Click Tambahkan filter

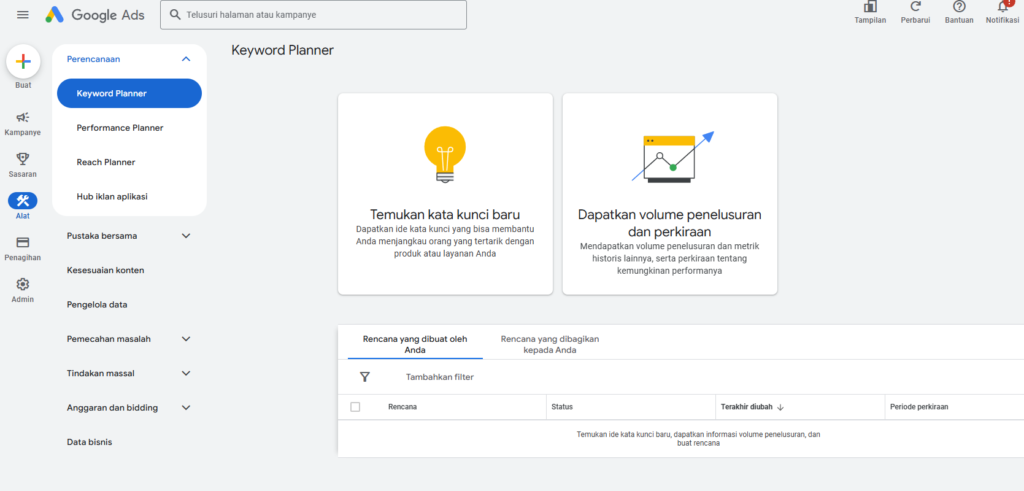pyautogui.click(x=440, y=377)
